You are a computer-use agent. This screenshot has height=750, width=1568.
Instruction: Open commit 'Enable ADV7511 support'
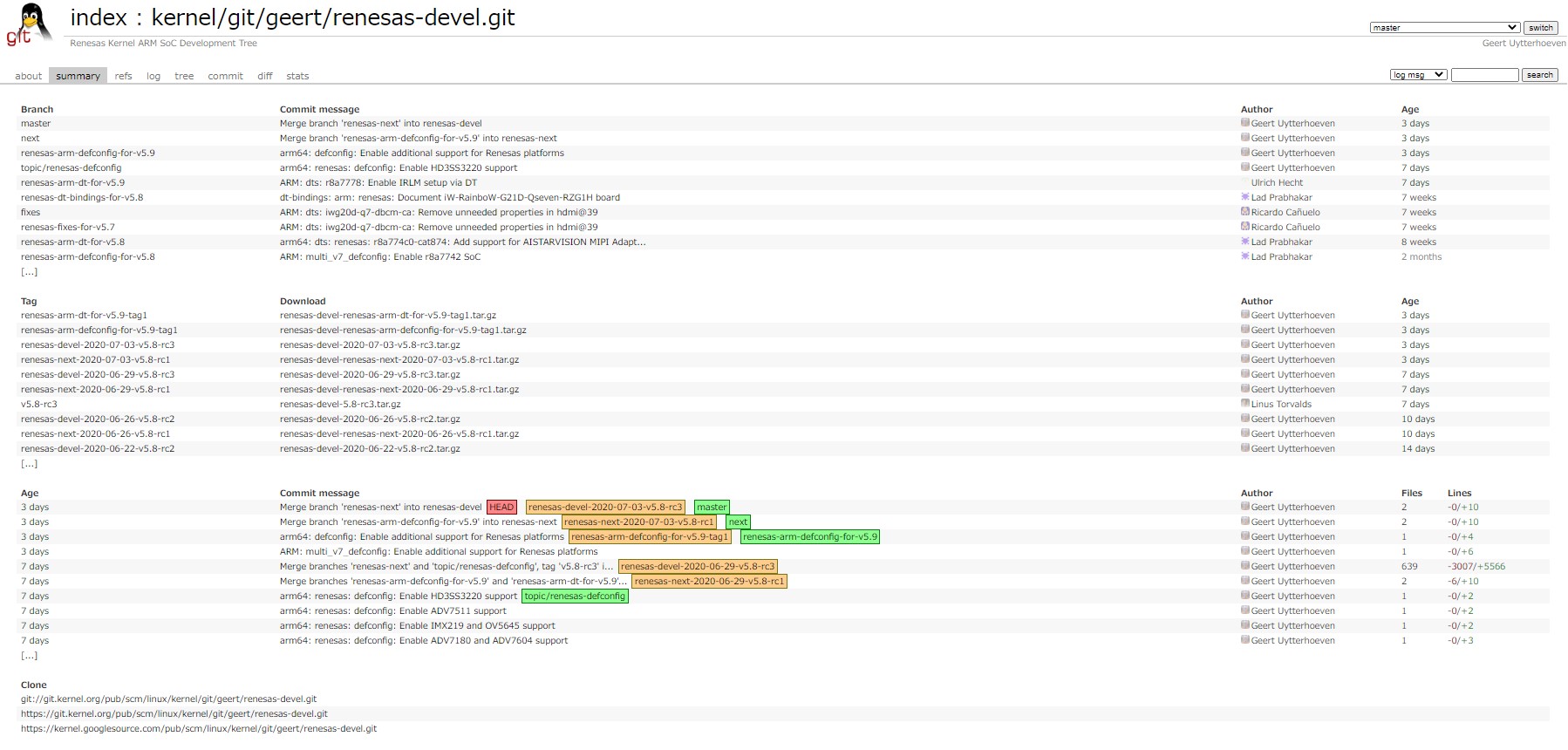point(393,611)
